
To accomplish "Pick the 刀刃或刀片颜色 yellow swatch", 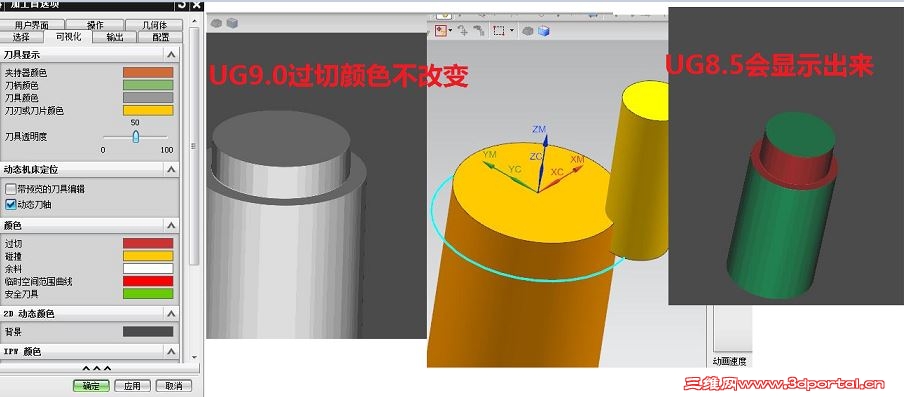I will pos(148,111).
